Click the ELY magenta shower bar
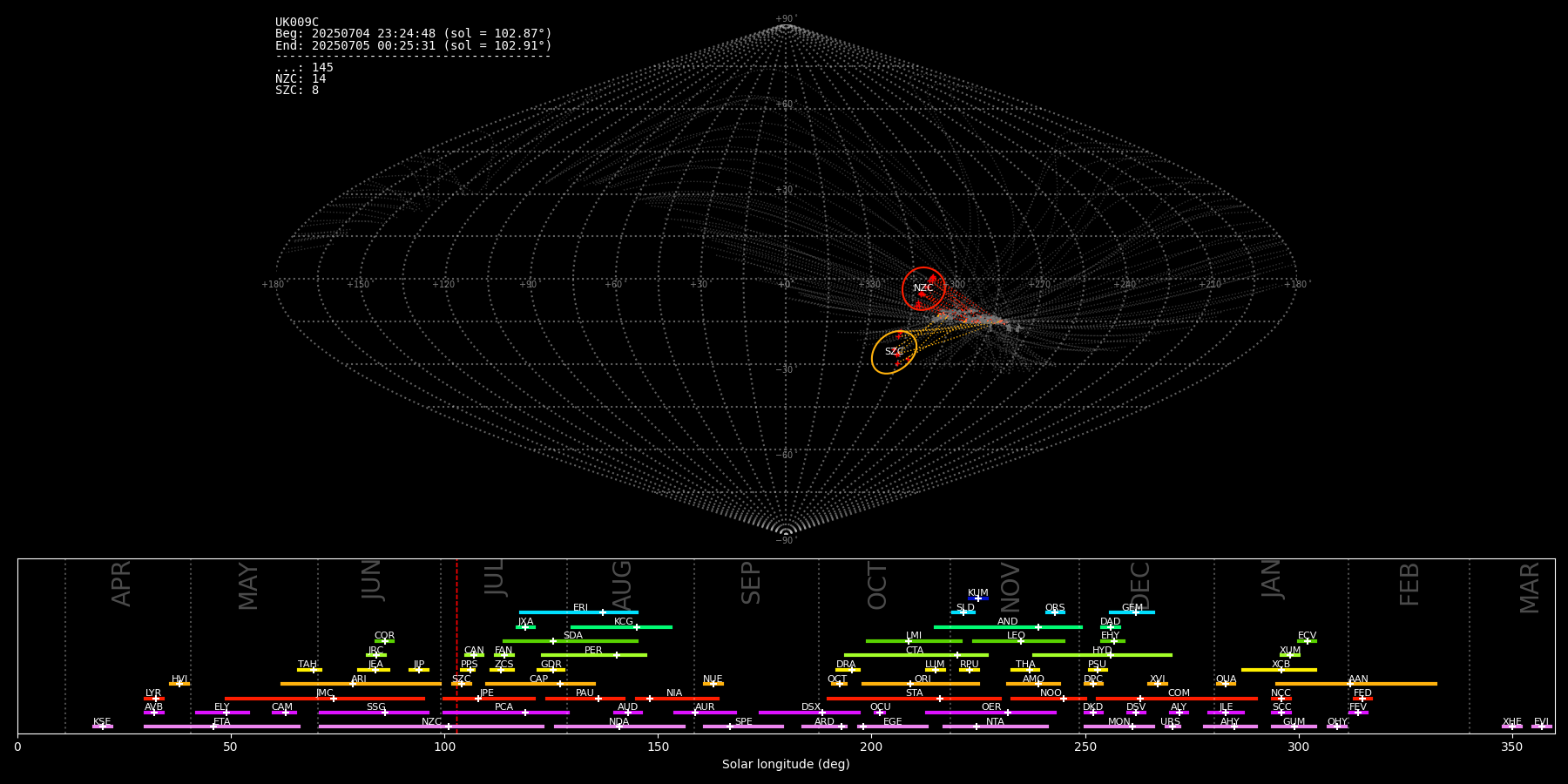 pos(222,713)
